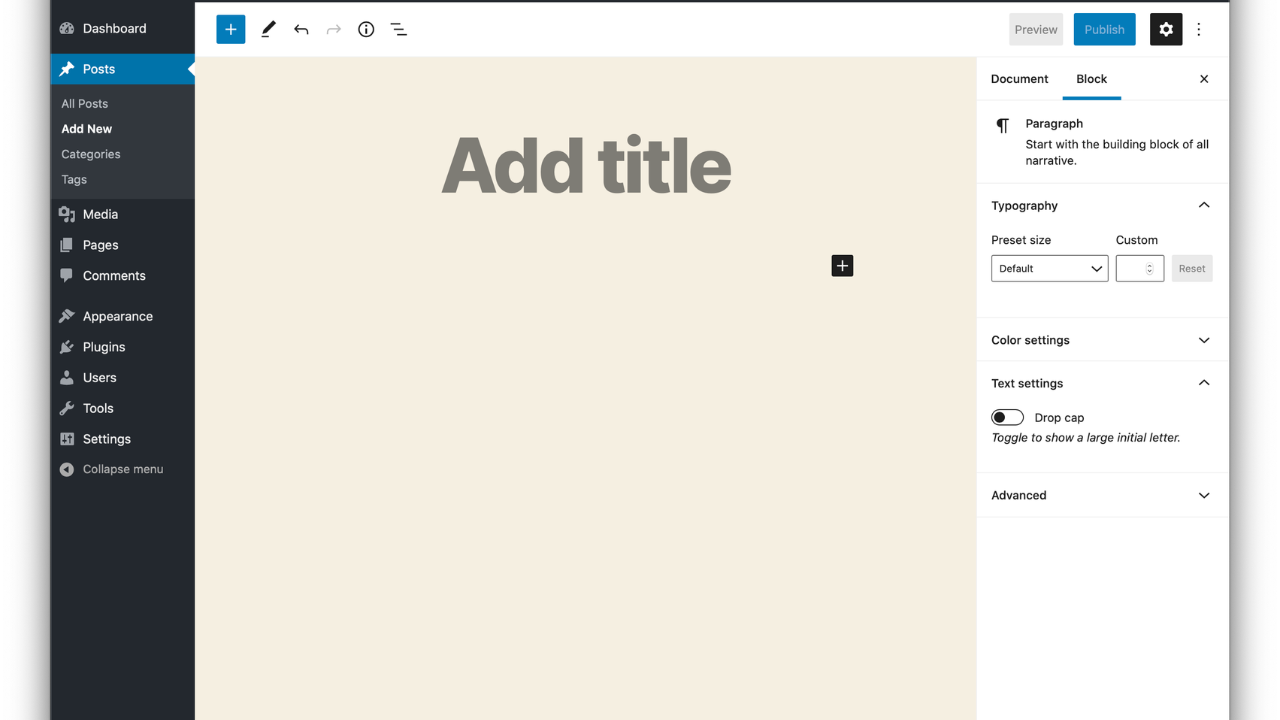The height and width of the screenshot is (720, 1280).
Task: Open the More tools ellipsis menu
Action: 1198,29
